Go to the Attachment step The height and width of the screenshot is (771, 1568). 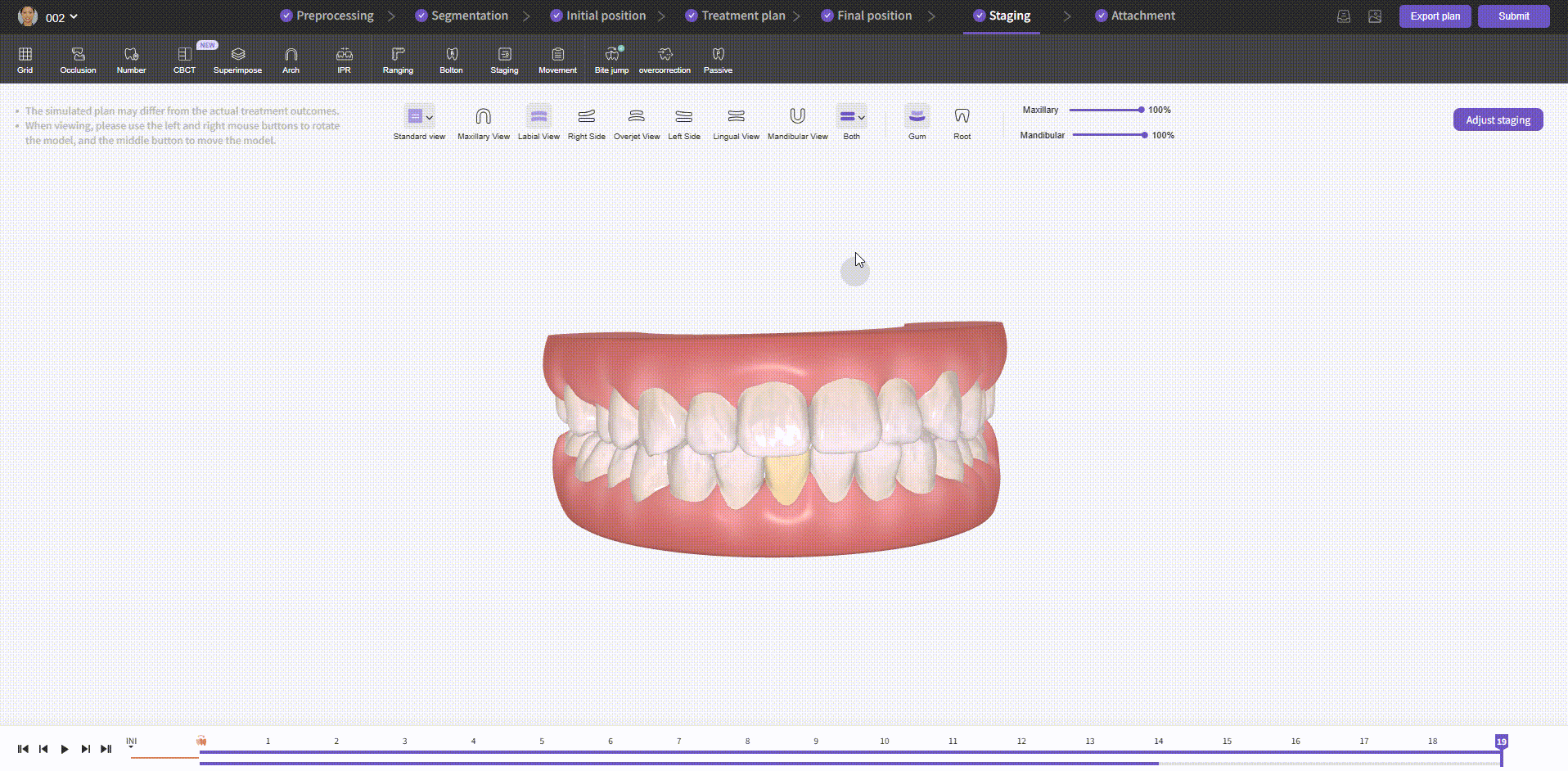pos(1135,16)
